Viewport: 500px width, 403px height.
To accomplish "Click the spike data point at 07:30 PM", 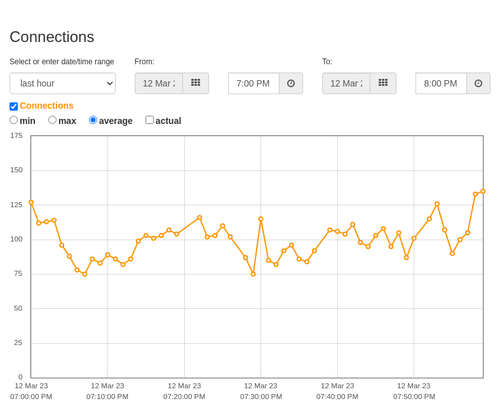I will point(261,219).
